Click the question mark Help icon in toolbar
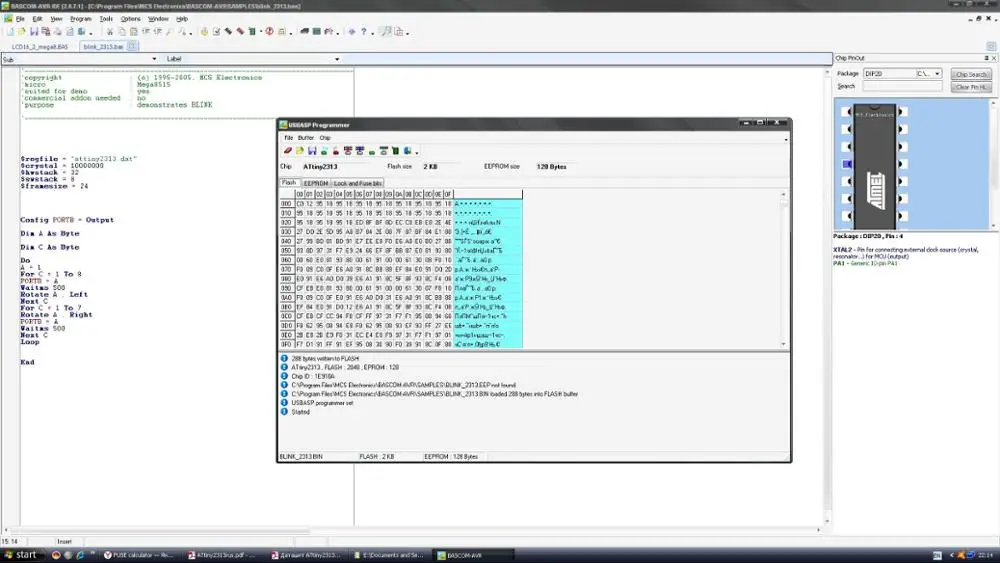This screenshot has height=563, width=1000. tap(364, 31)
